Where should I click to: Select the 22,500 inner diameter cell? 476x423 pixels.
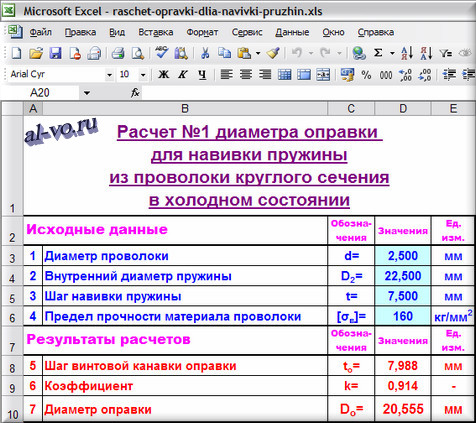tap(403, 276)
